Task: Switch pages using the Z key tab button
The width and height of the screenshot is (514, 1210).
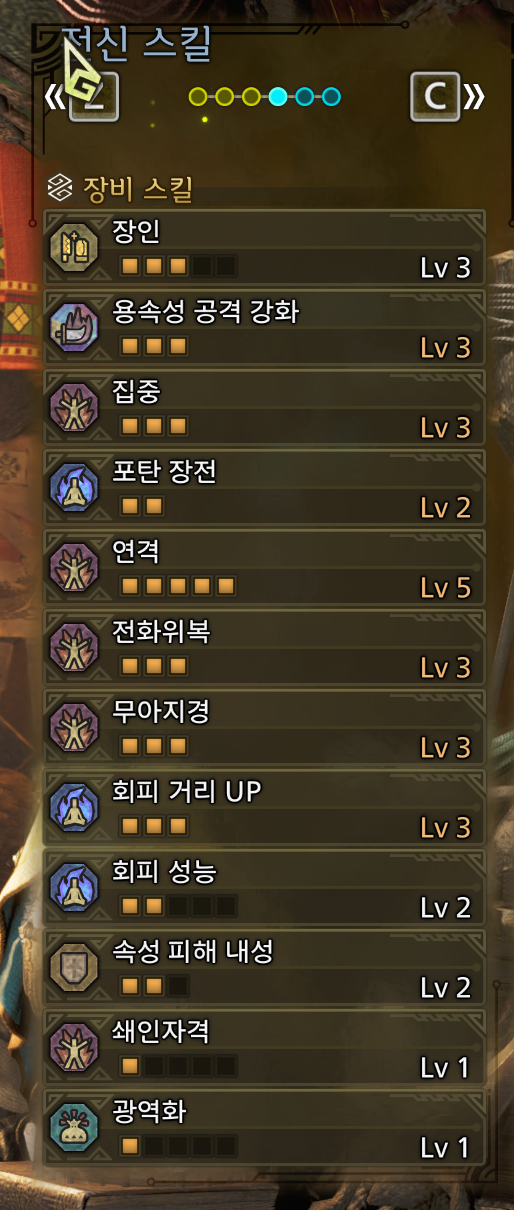Action: [x=93, y=97]
